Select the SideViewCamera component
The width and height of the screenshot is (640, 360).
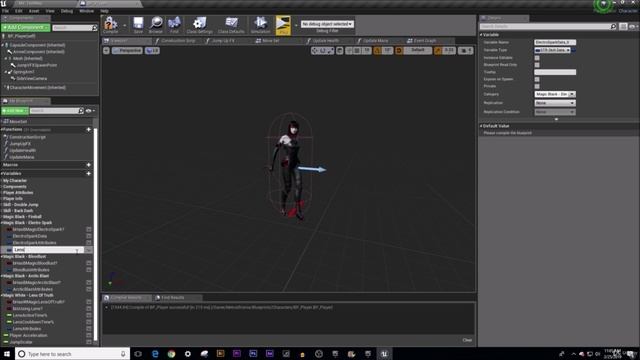coord(32,78)
